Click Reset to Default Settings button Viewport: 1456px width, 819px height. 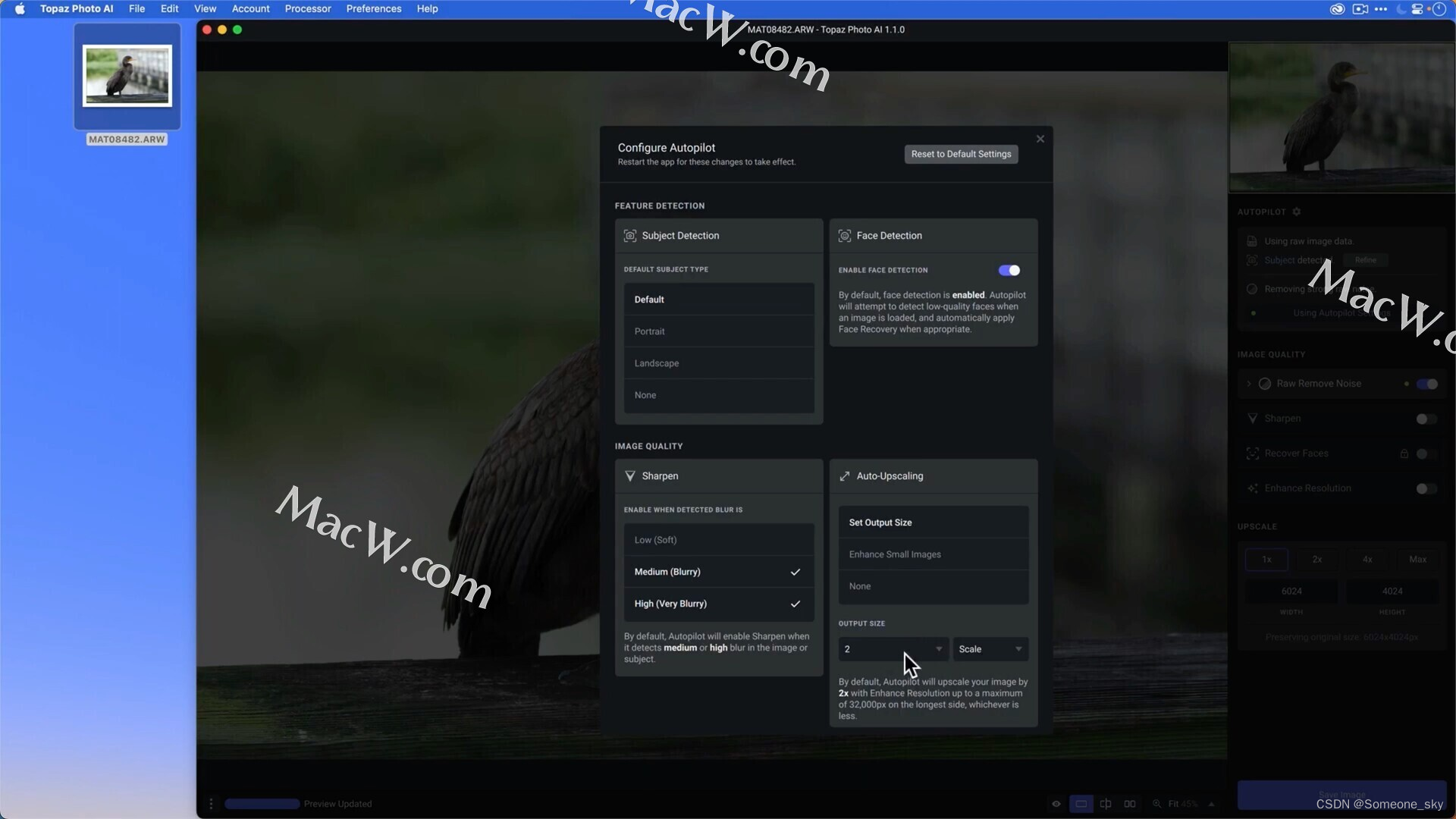(x=961, y=154)
